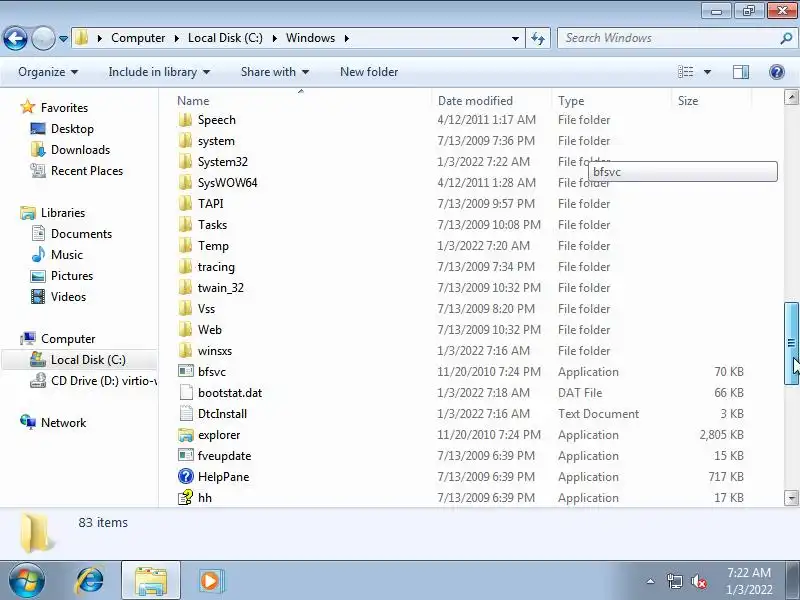Open Desktop in Favorites
This screenshot has height=600, width=800.
pos(72,129)
